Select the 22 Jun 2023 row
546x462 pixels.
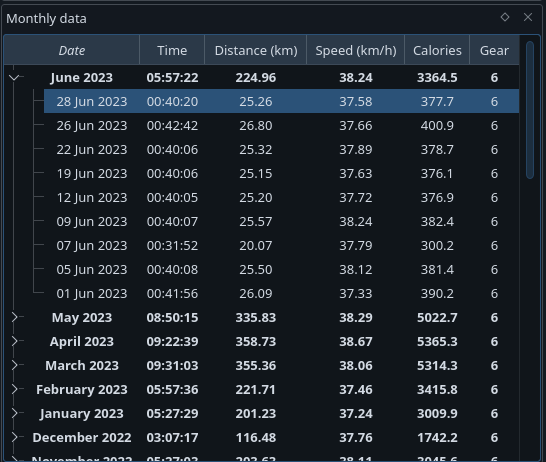[281, 149]
